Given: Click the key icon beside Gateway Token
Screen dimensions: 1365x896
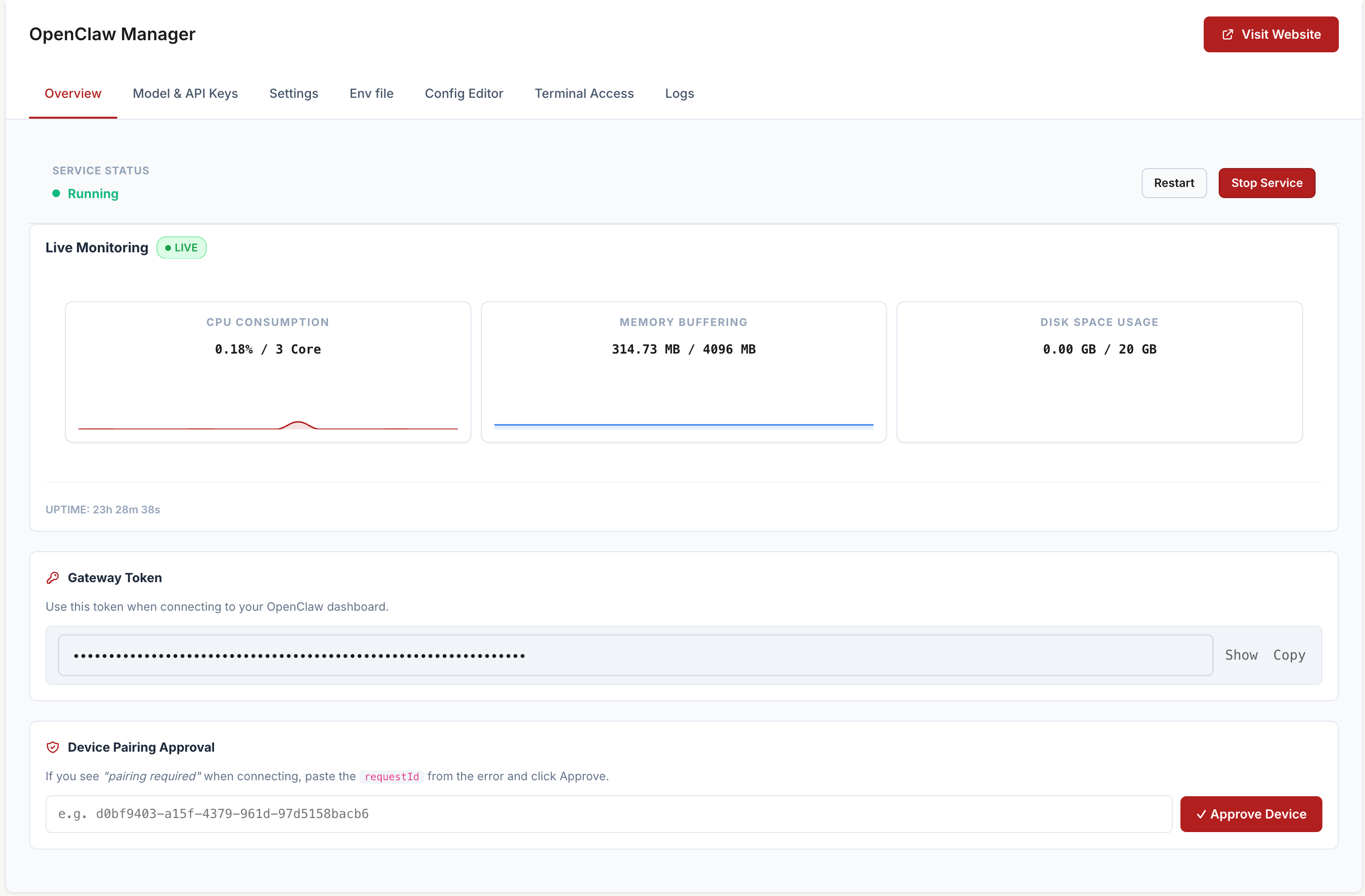Looking at the screenshot, I should coord(53,578).
